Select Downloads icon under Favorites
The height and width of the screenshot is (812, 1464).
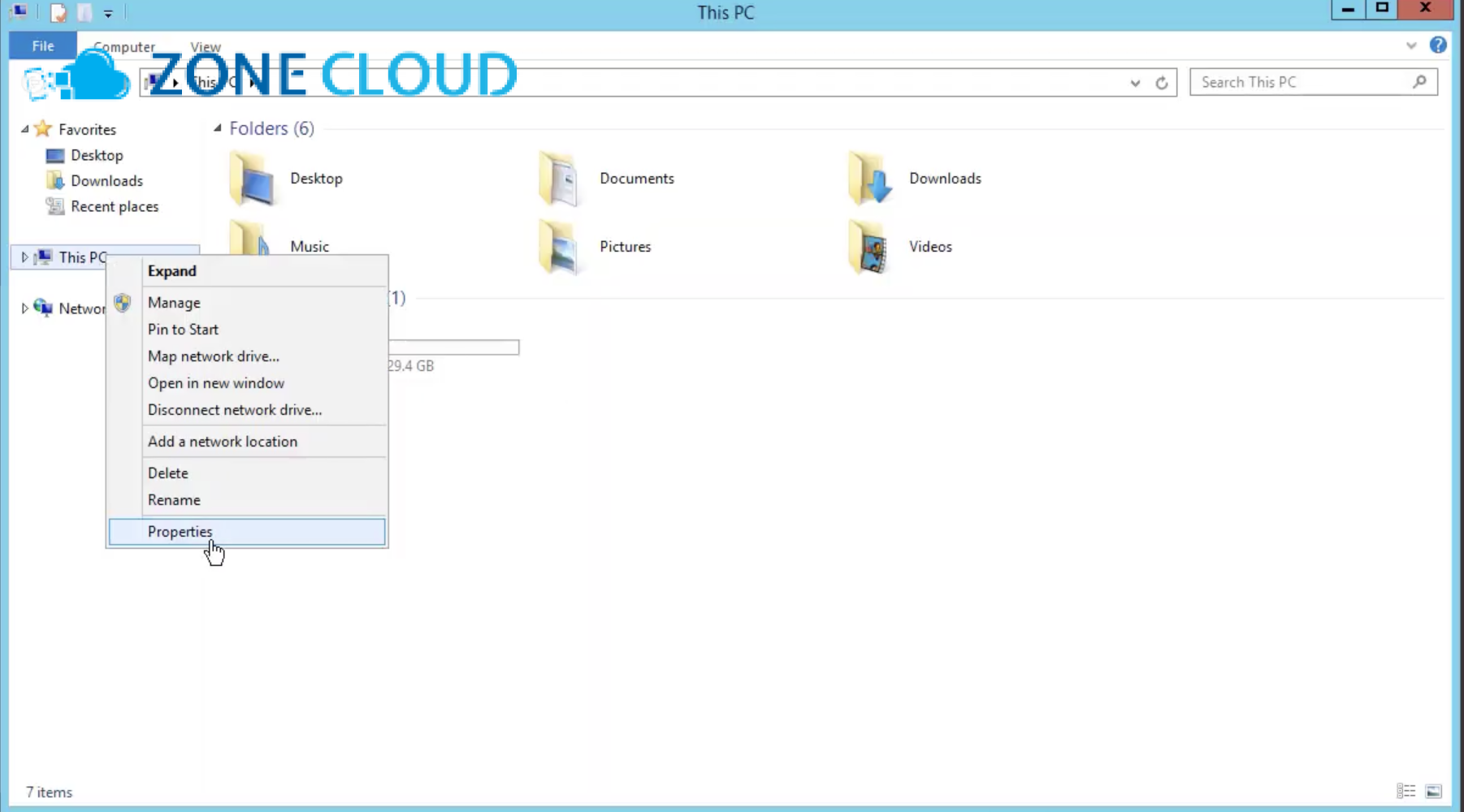[55, 180]
